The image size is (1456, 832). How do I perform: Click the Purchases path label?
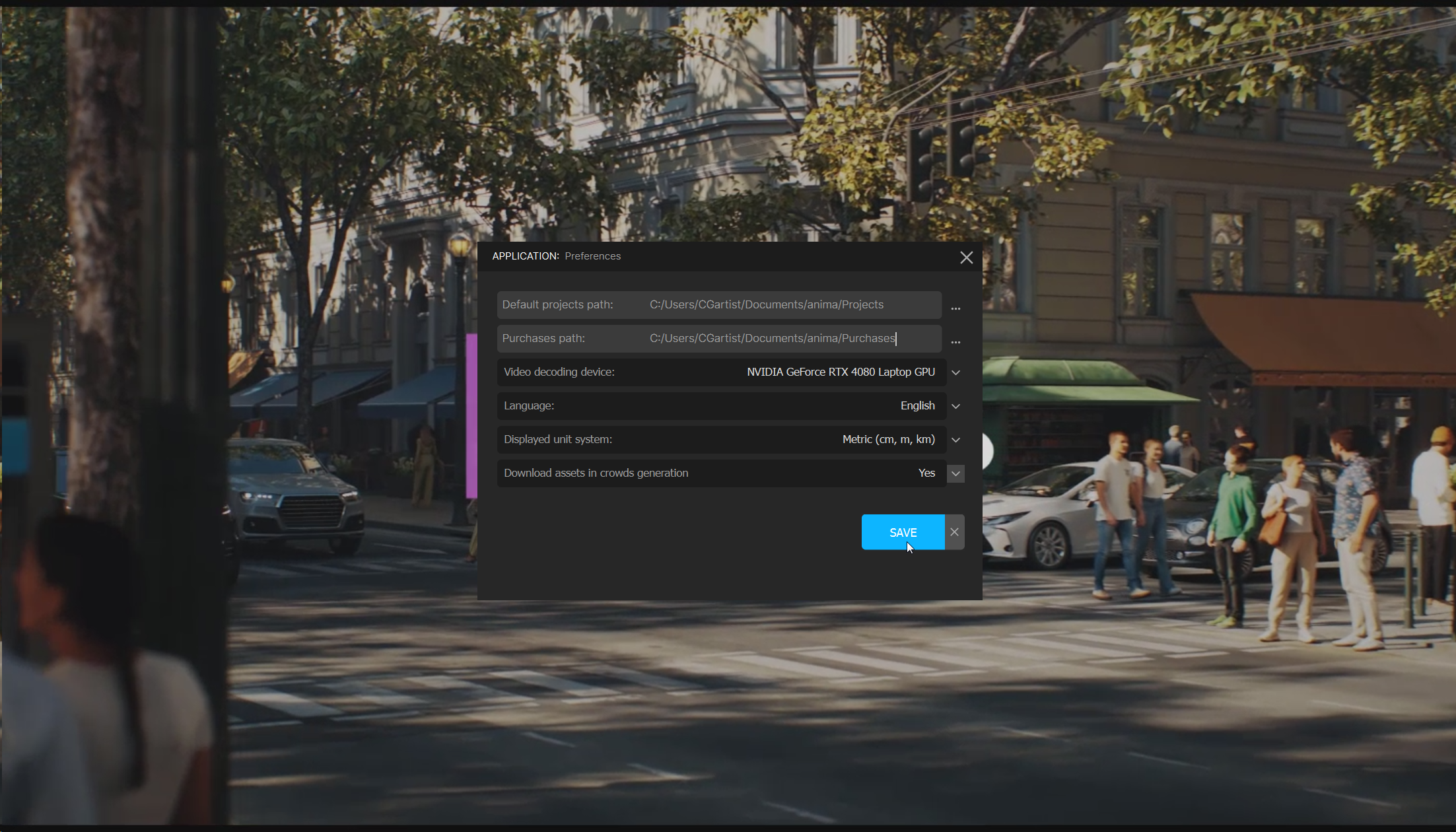click(543, 338)
